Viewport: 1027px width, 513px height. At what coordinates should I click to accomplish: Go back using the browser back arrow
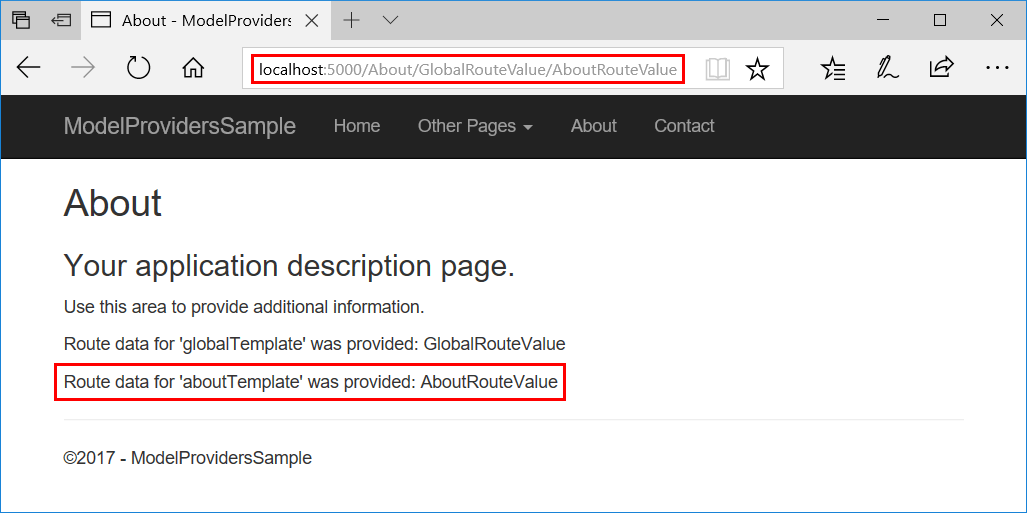point(28,68)
